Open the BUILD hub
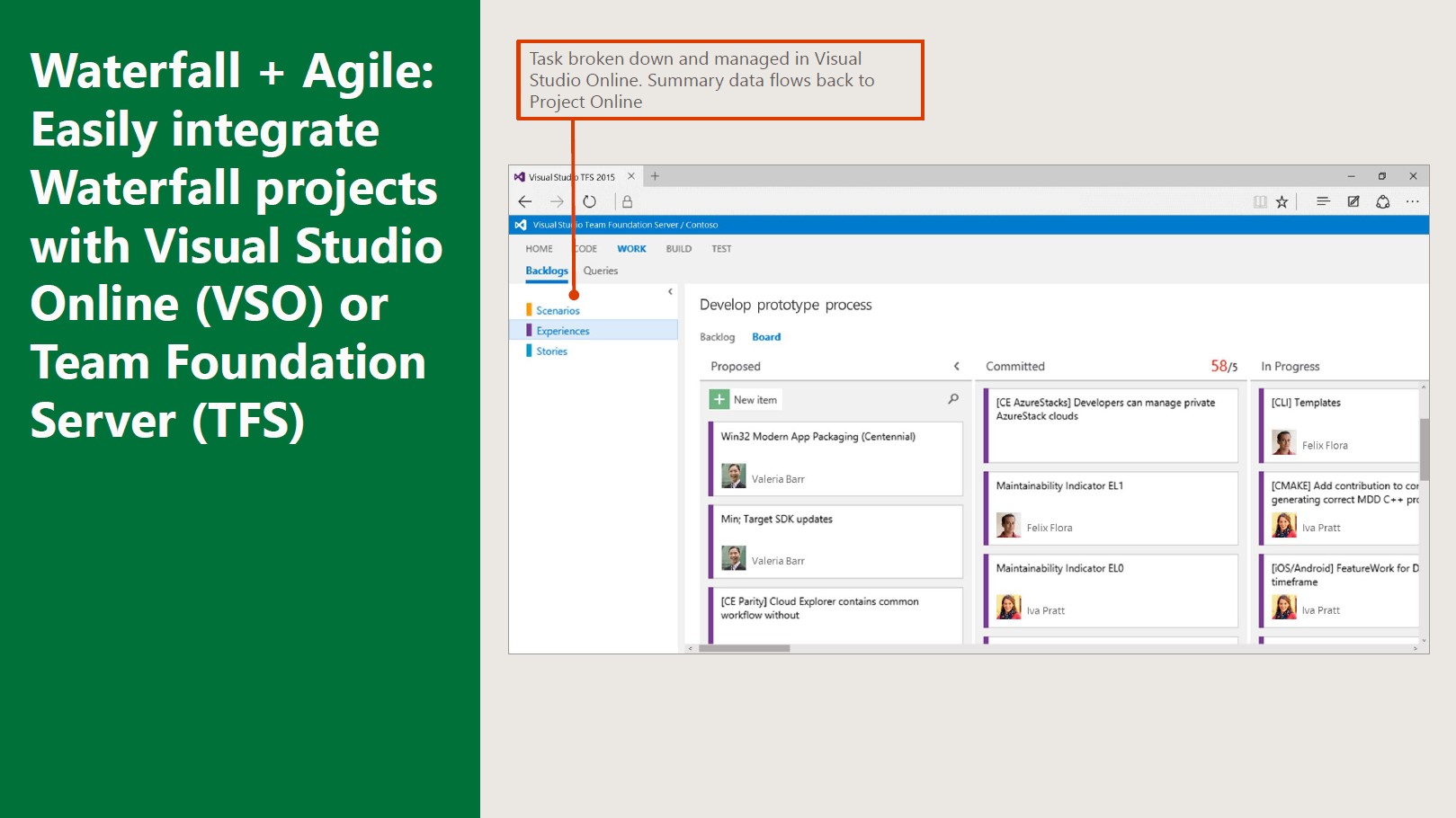This screenshot has height=818, width=1456. [679, 249]
